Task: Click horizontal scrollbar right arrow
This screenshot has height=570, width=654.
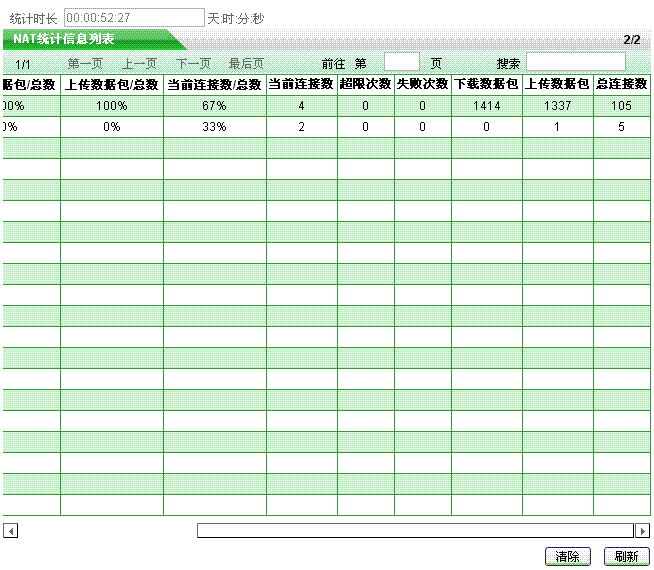Action: click(x=643, y=531)
